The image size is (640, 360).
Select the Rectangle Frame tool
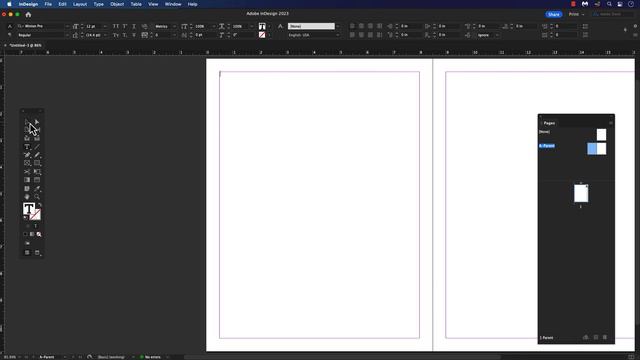pyautogui.click(x=27, y=163)
